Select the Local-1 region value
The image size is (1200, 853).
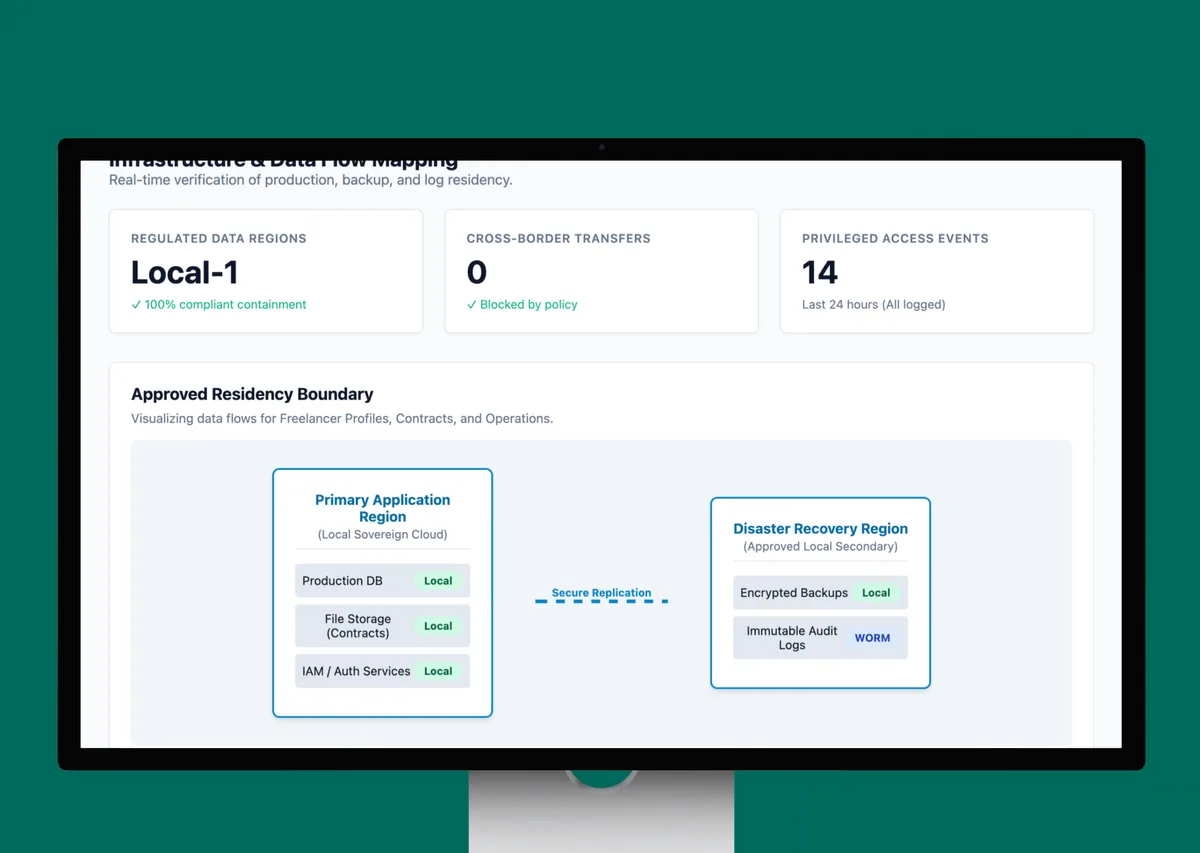(x=185, y=272)
